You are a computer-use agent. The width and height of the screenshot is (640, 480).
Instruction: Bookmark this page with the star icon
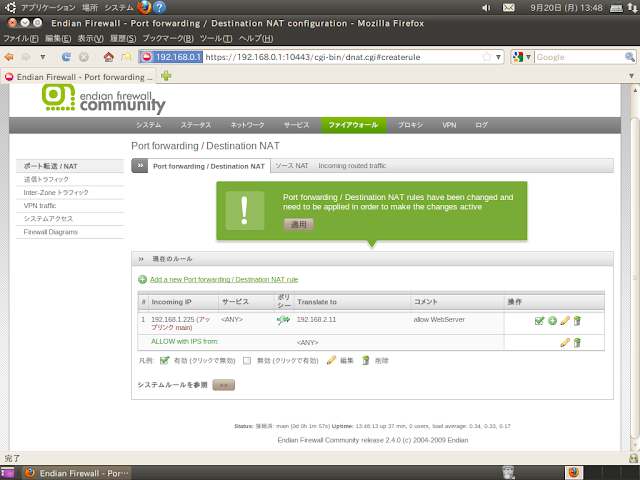[x=487, y=57]
